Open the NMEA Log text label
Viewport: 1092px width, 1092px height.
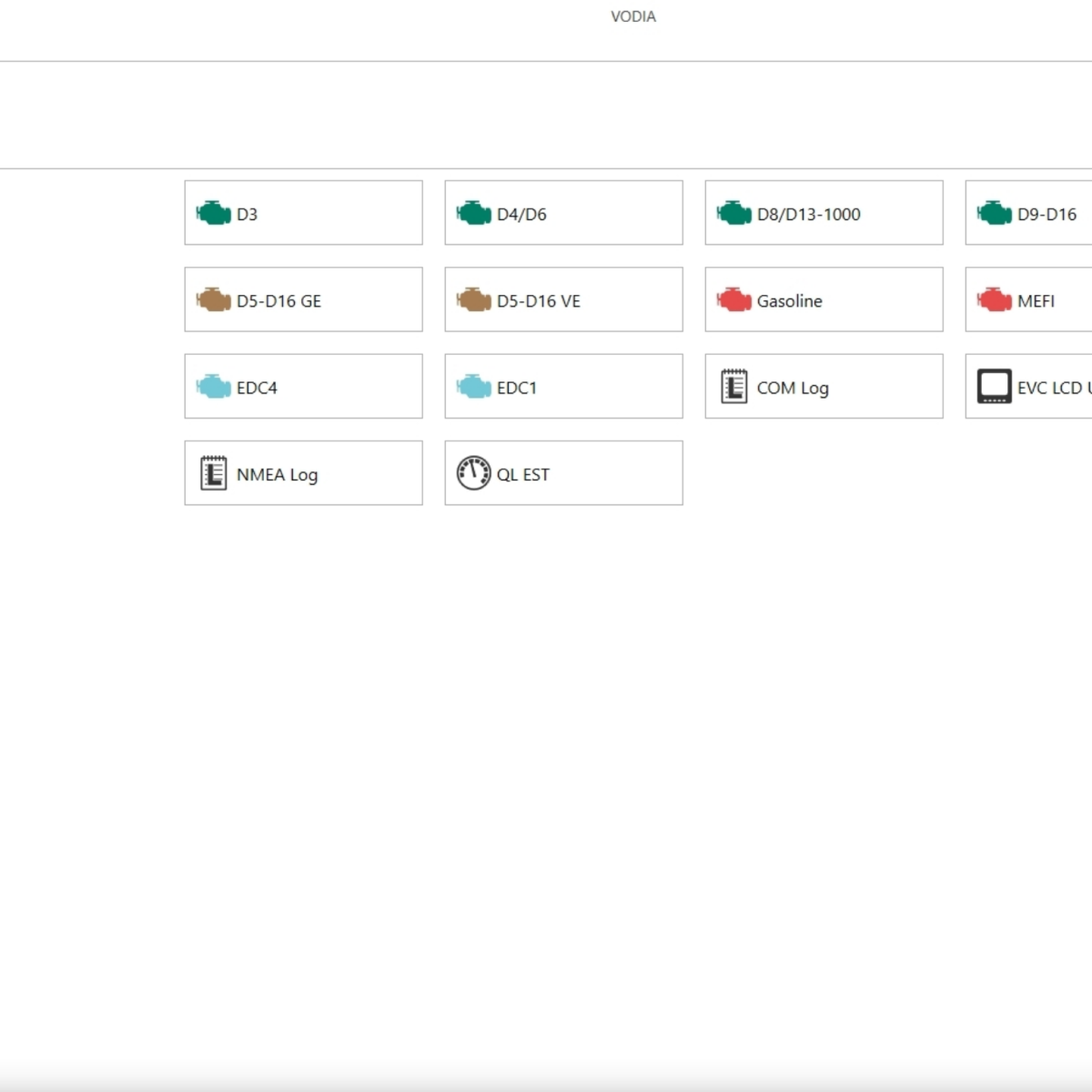[277, 475]
